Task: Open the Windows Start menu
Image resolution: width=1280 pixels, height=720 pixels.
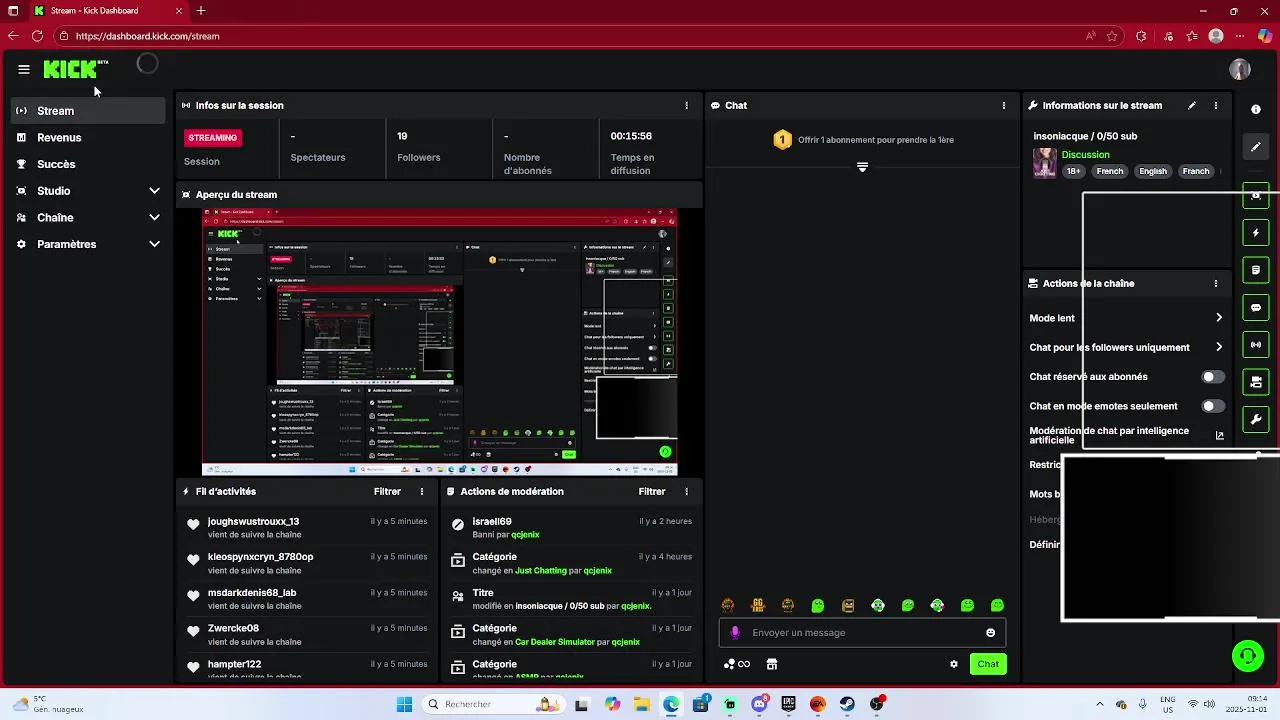Action: point(404,705)
